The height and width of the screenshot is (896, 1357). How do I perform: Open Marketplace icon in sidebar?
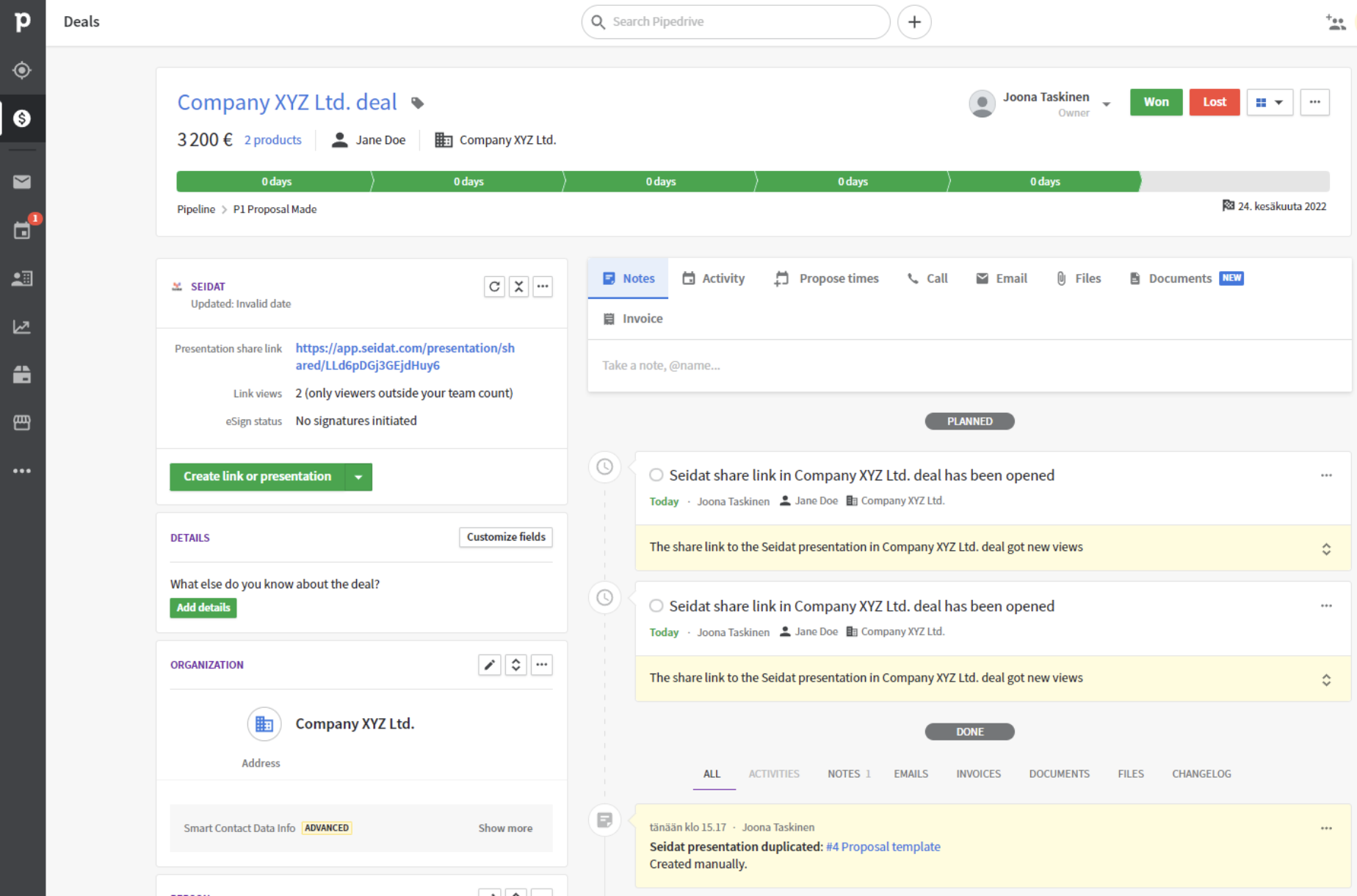point(22,422)
